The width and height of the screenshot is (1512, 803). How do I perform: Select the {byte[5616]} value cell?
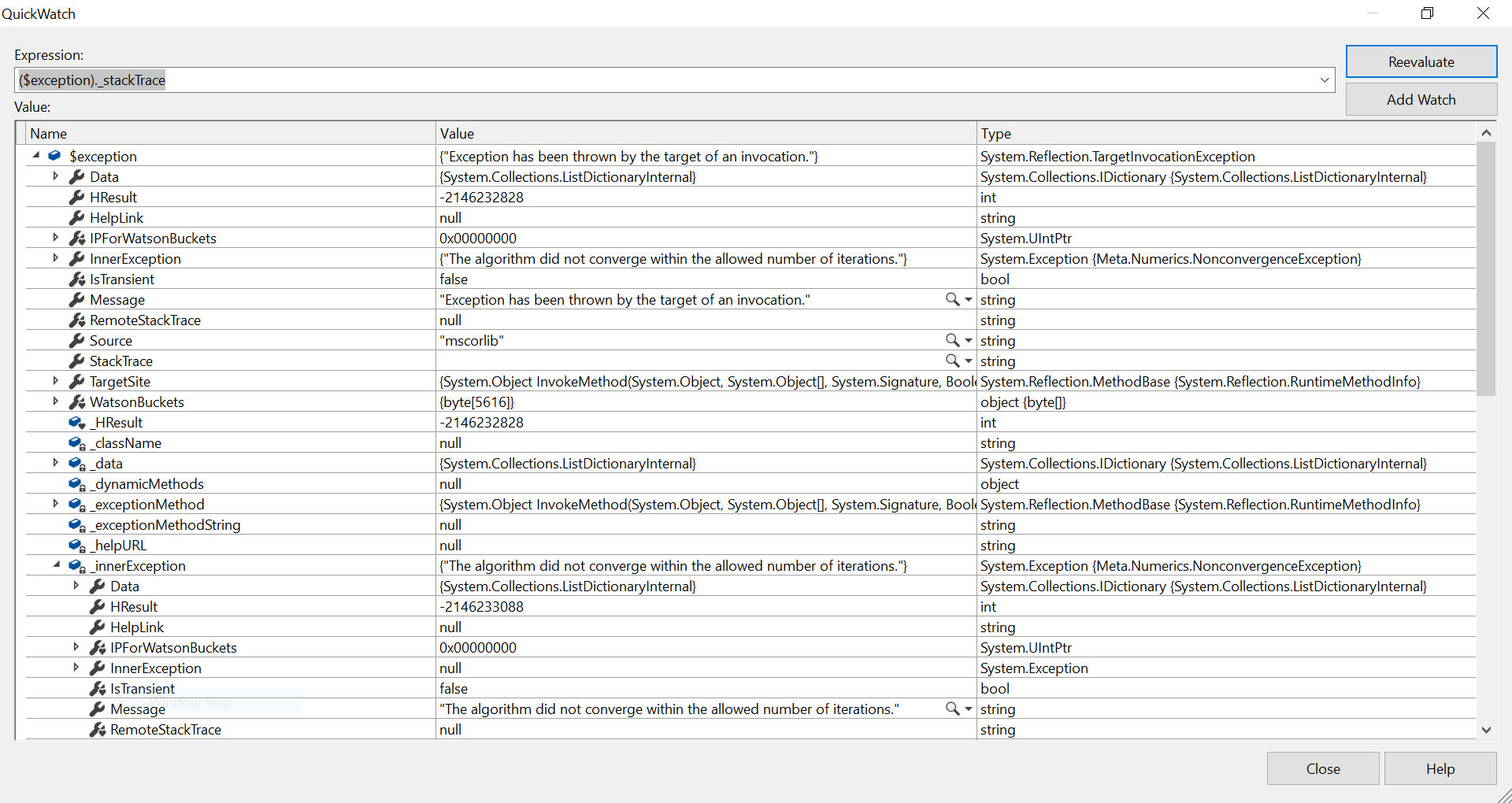[706, 401]
